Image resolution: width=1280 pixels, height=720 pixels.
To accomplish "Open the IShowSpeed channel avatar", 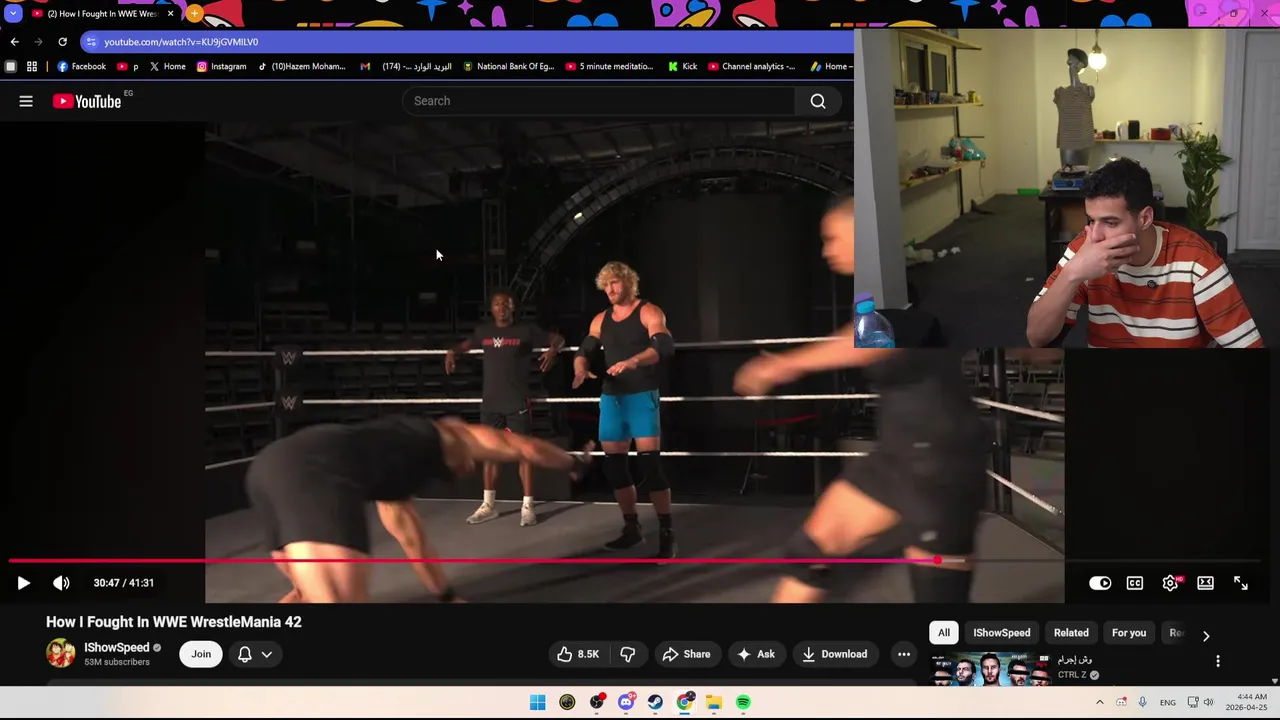I will (61, 653).
